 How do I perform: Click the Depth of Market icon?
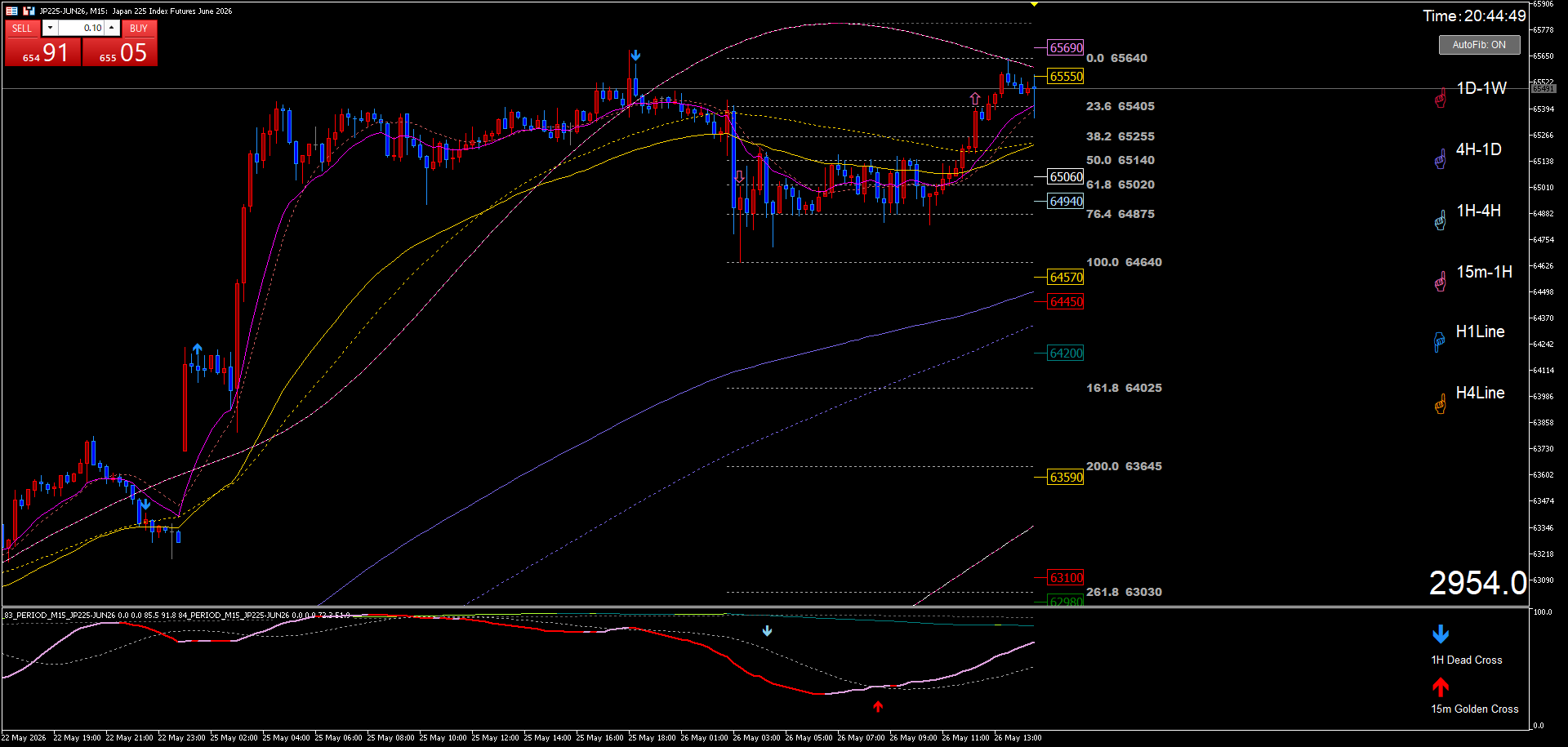11,11
